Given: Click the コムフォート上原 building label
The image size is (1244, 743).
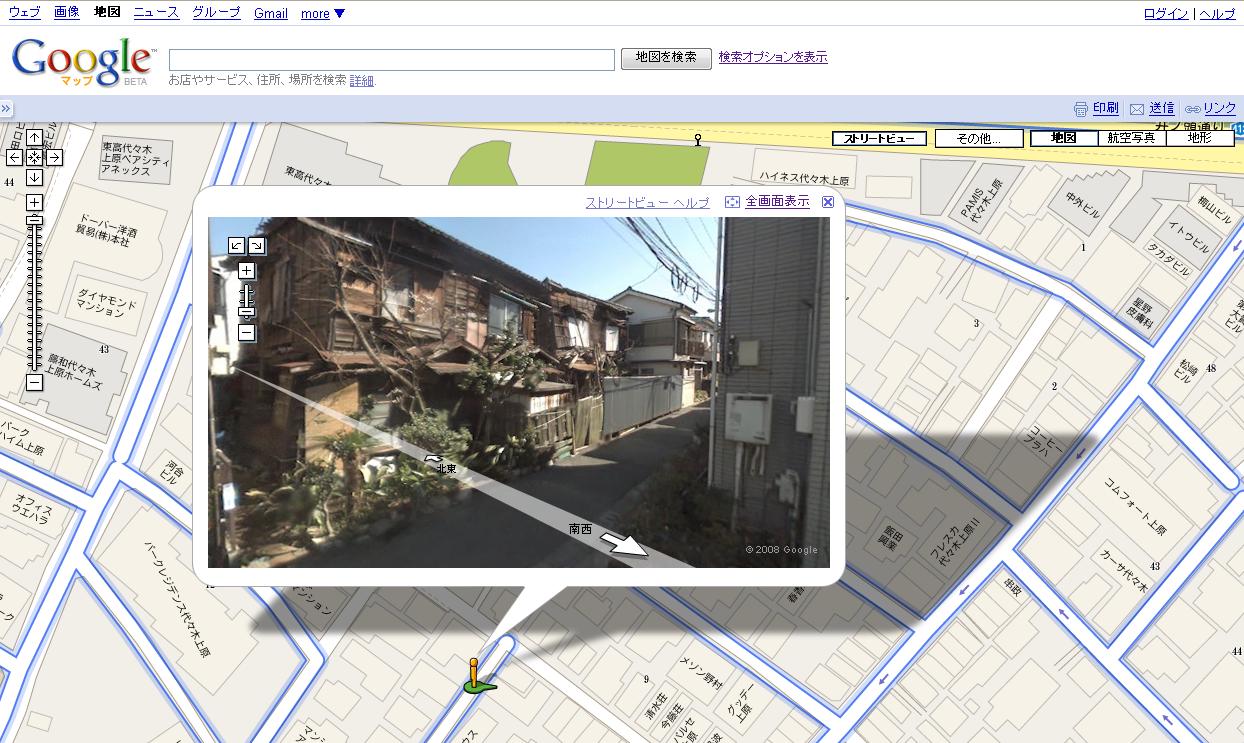Looking at the screenshot, I should click(x=1134, y=505).
